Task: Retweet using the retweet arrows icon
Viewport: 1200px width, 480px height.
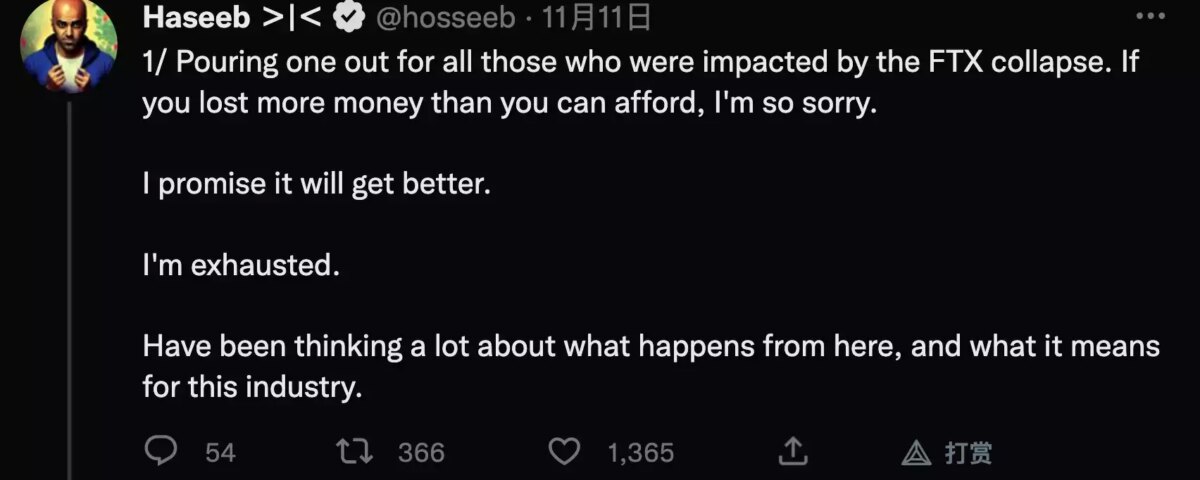Action: [x=357, y=452]
